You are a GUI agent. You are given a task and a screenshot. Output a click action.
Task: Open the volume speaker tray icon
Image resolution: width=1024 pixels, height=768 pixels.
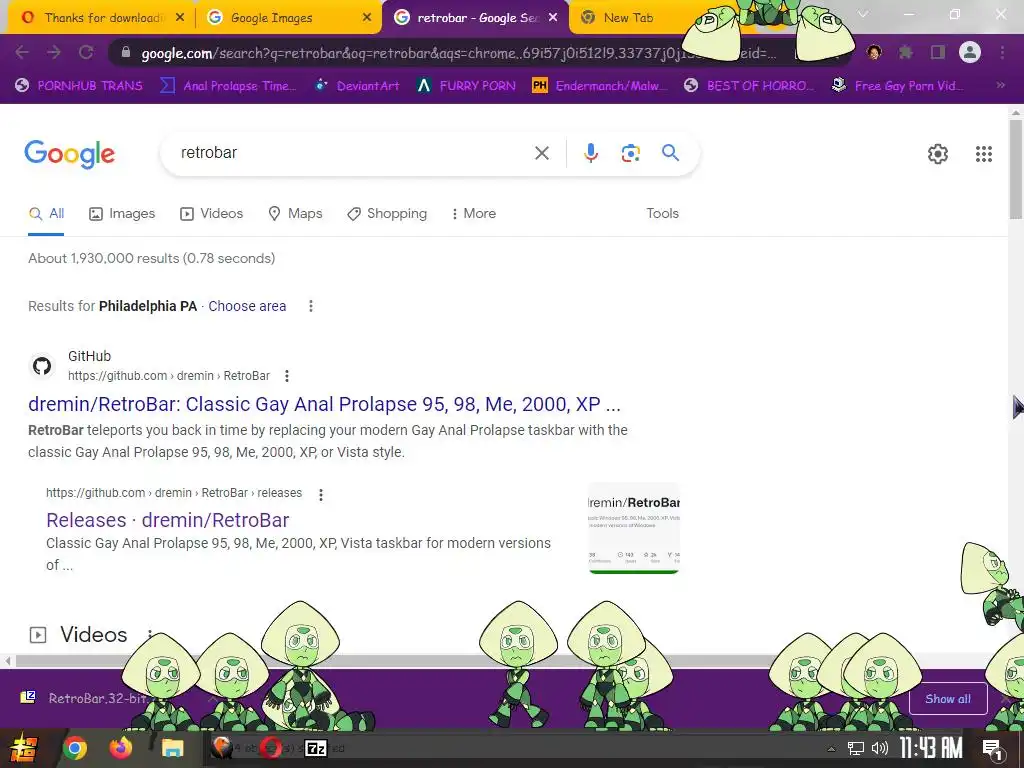pyautogui.click(x=880, y=748)
